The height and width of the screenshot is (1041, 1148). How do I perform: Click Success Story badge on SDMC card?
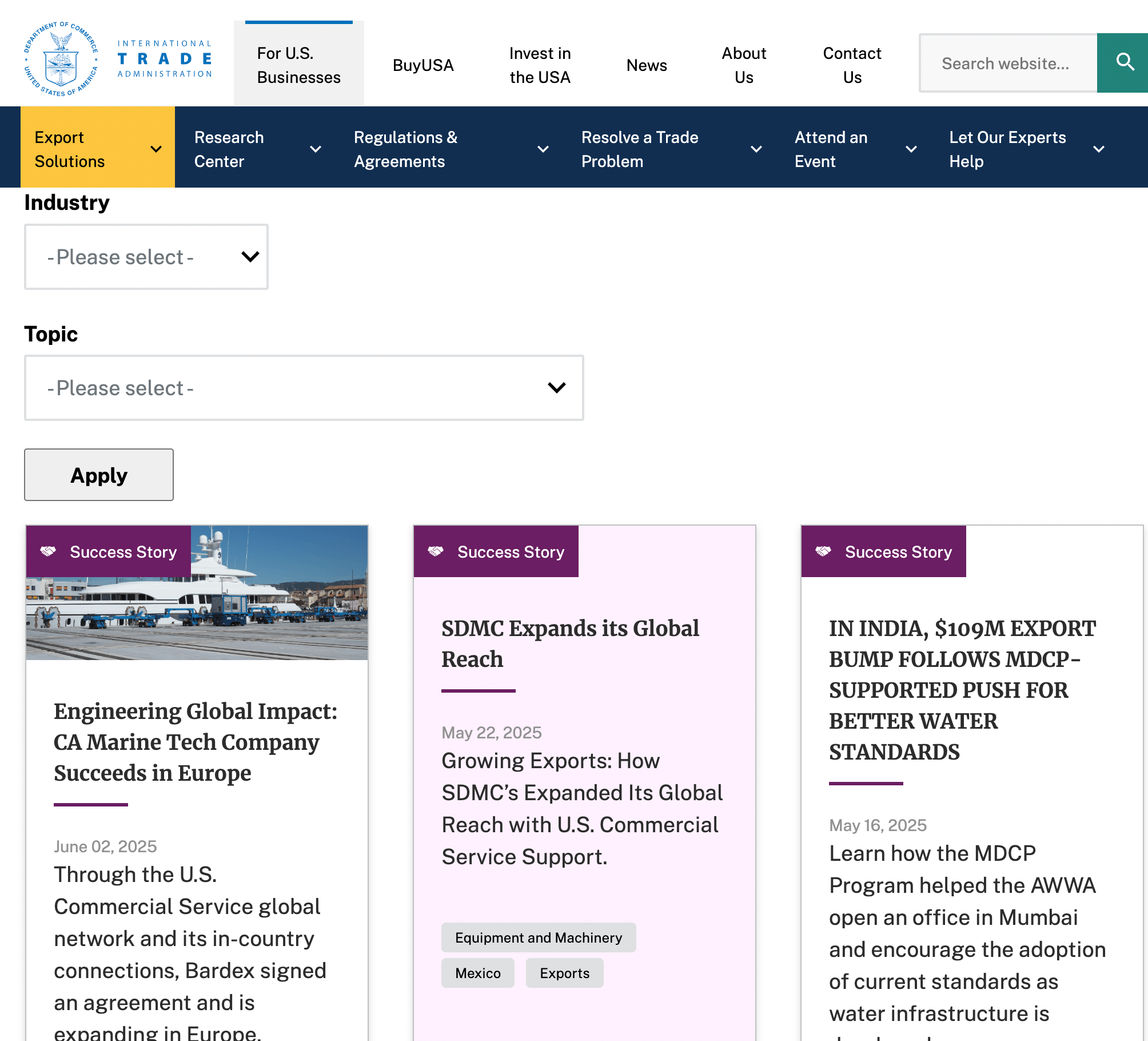[496, 551]
